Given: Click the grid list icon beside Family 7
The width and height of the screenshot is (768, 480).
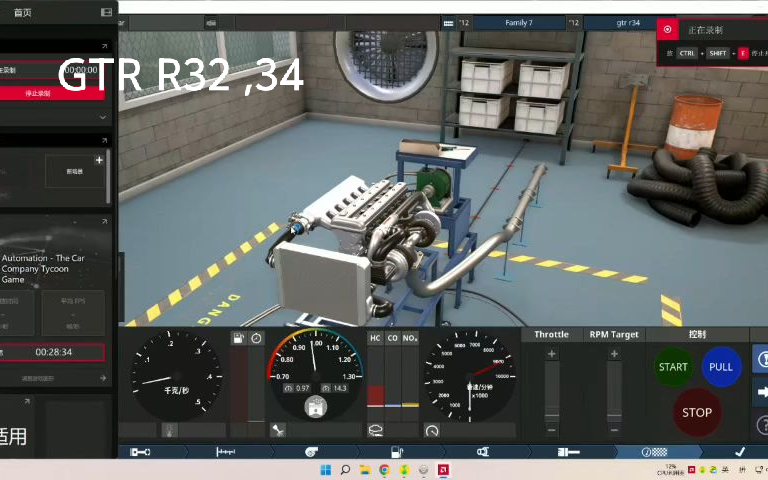Looking at the screenshot, I should pos(448,23).
